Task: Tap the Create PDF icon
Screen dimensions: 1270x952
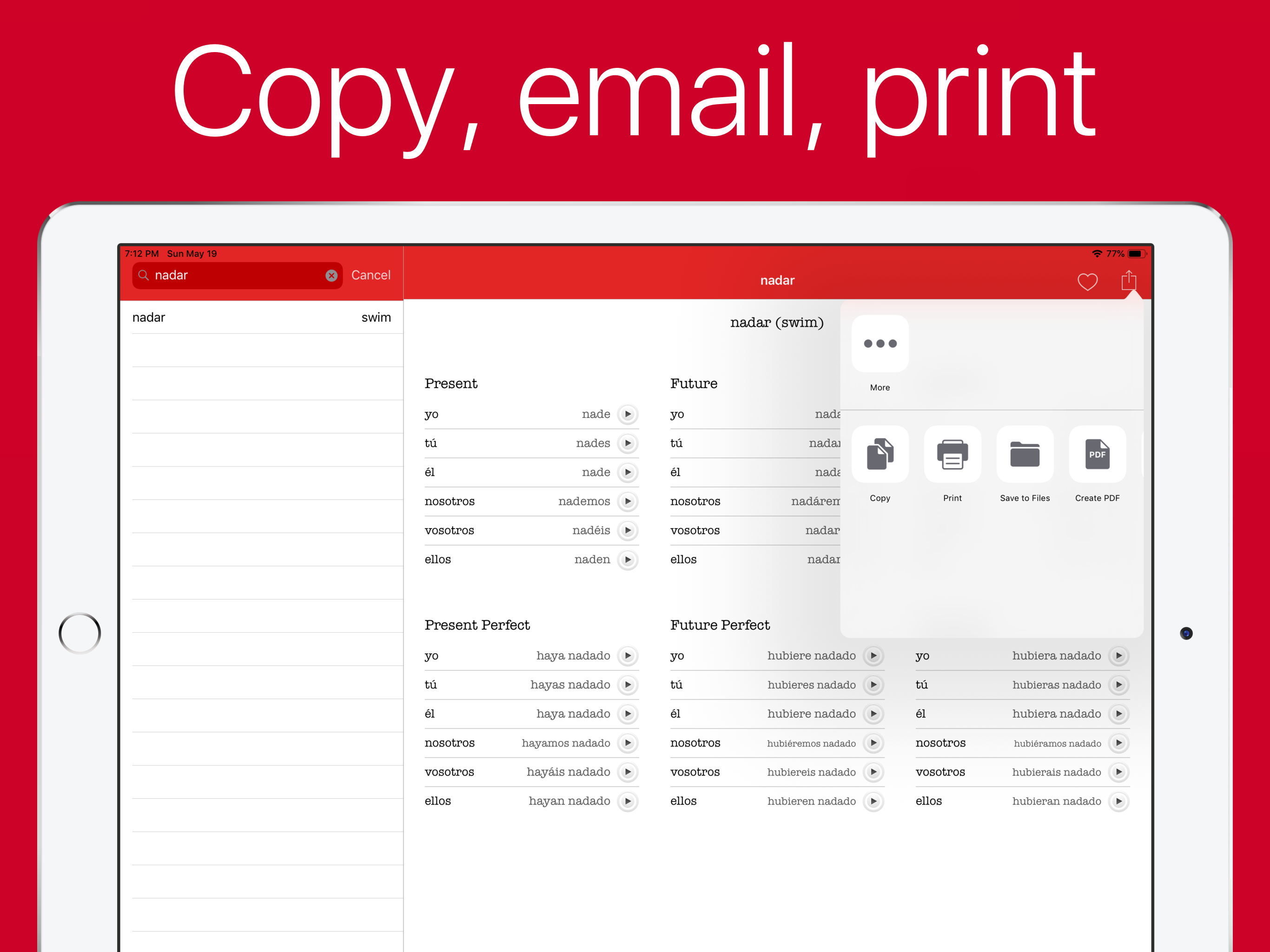Action: point(1097,455)
